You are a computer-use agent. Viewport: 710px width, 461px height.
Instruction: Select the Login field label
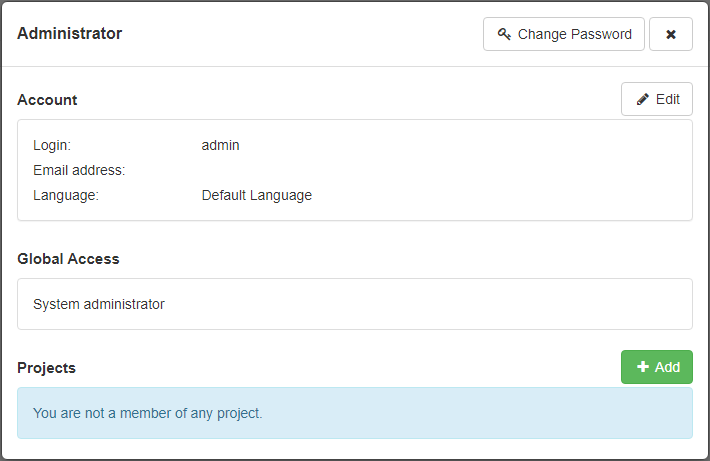coord(52,145)
